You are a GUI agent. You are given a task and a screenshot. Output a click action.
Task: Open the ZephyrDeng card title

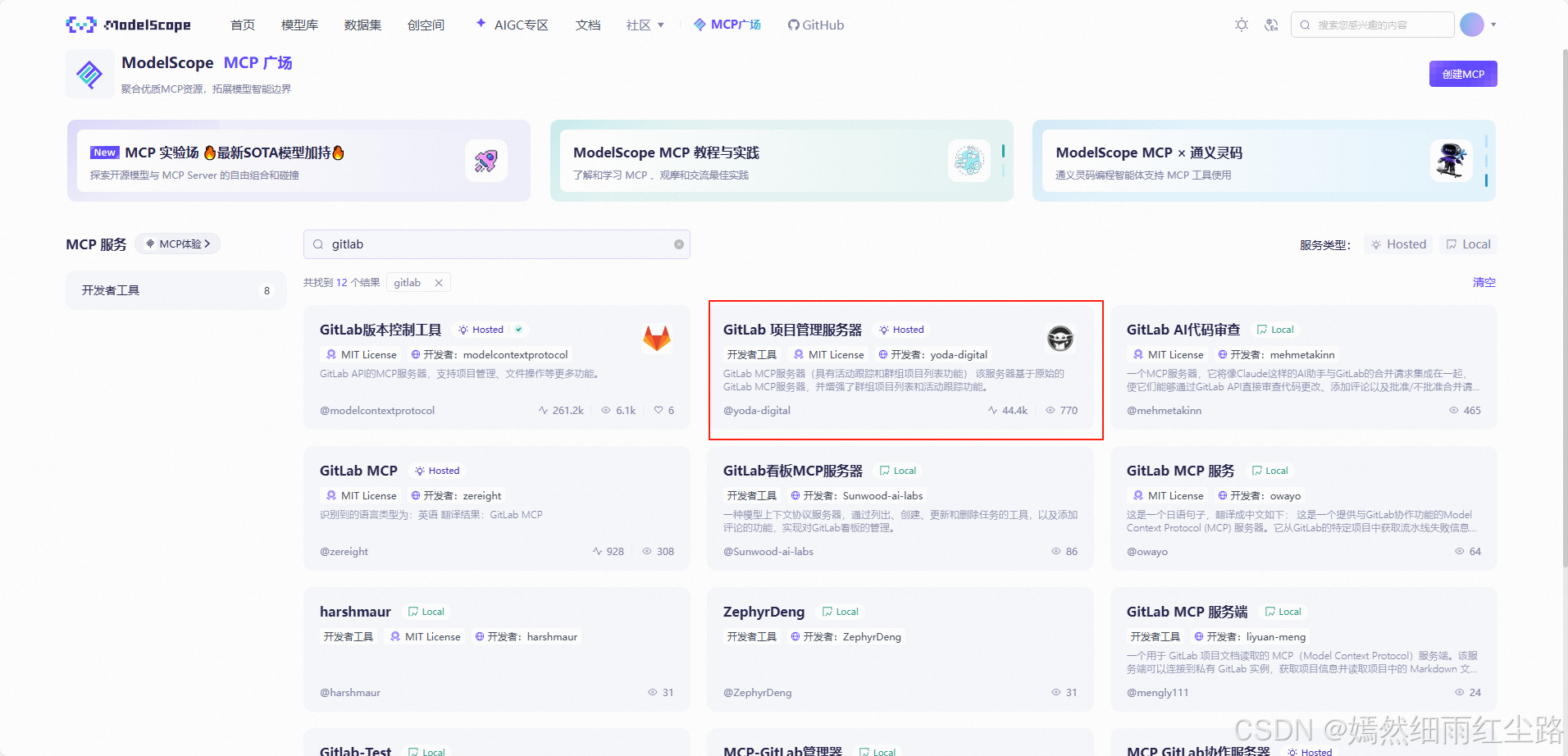pyautogui.click(x=763, y=612)
